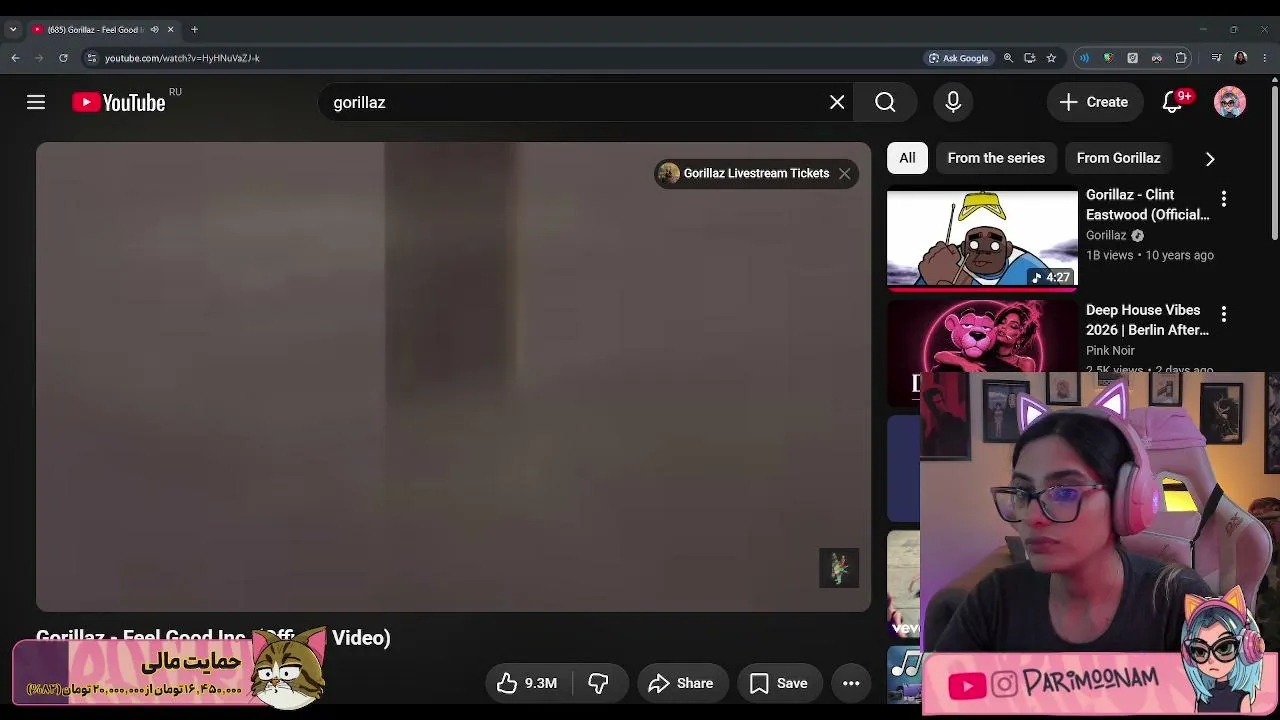1280x720 pixels.
Task: Open the shield extension icon
Action: pyautogui.click(x=1108, y=58)
